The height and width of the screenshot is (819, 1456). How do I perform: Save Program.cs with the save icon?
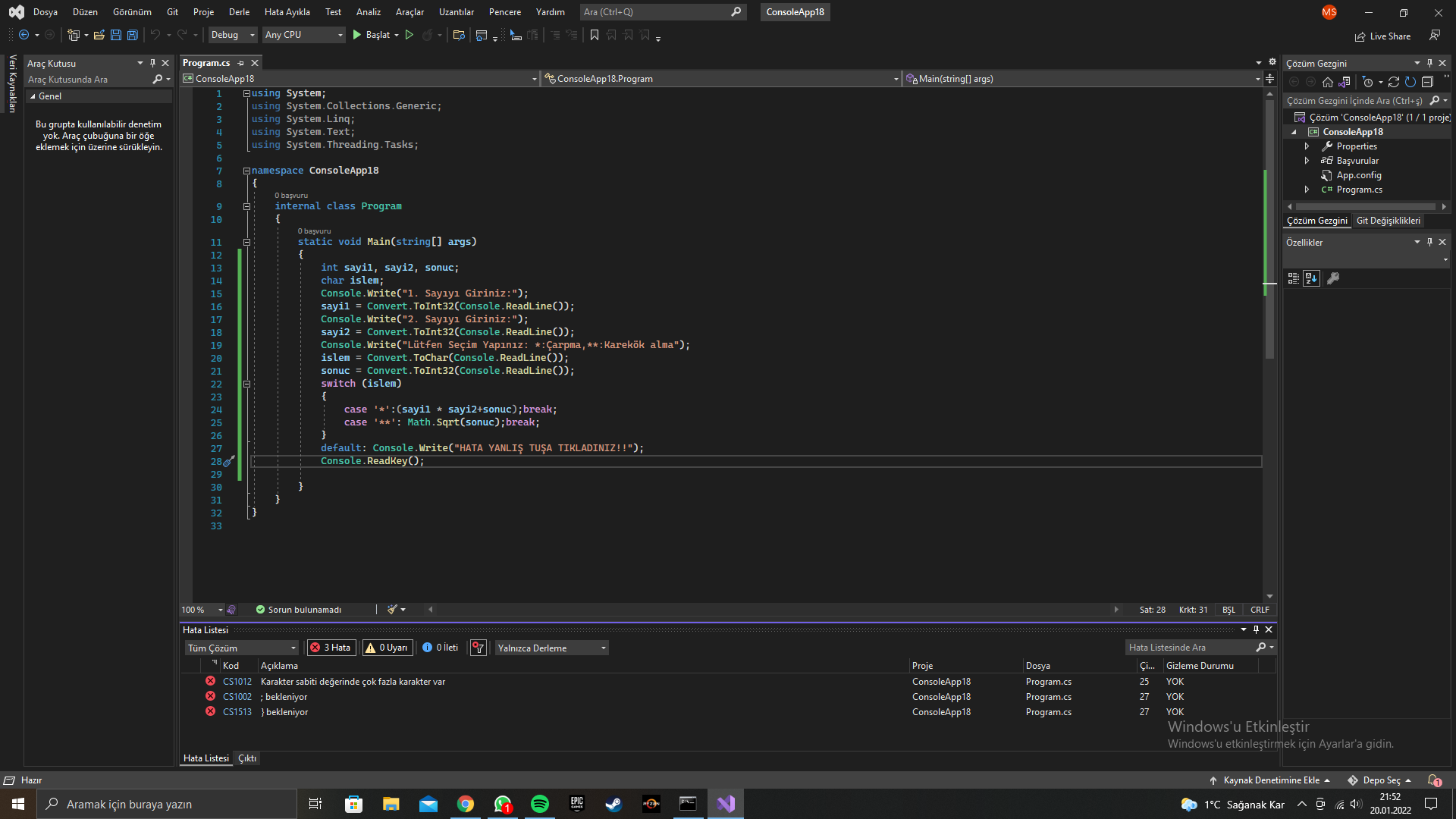click(x=115, y=35)
